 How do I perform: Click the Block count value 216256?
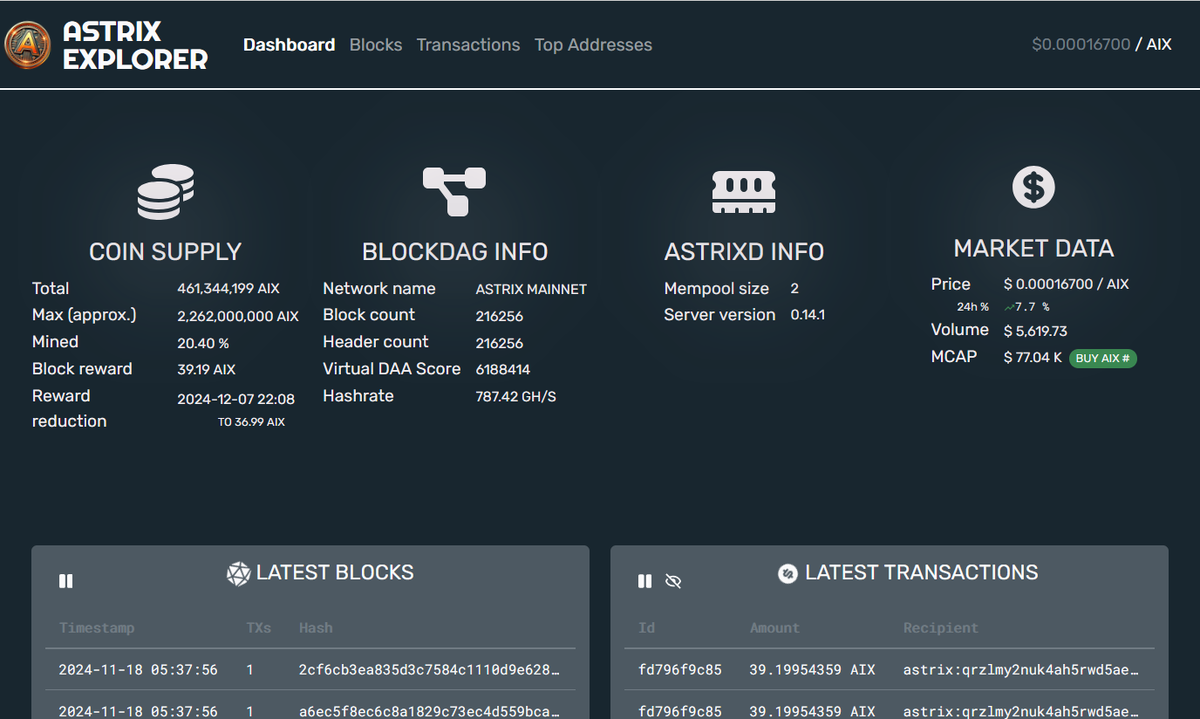[x=499, y=316]
